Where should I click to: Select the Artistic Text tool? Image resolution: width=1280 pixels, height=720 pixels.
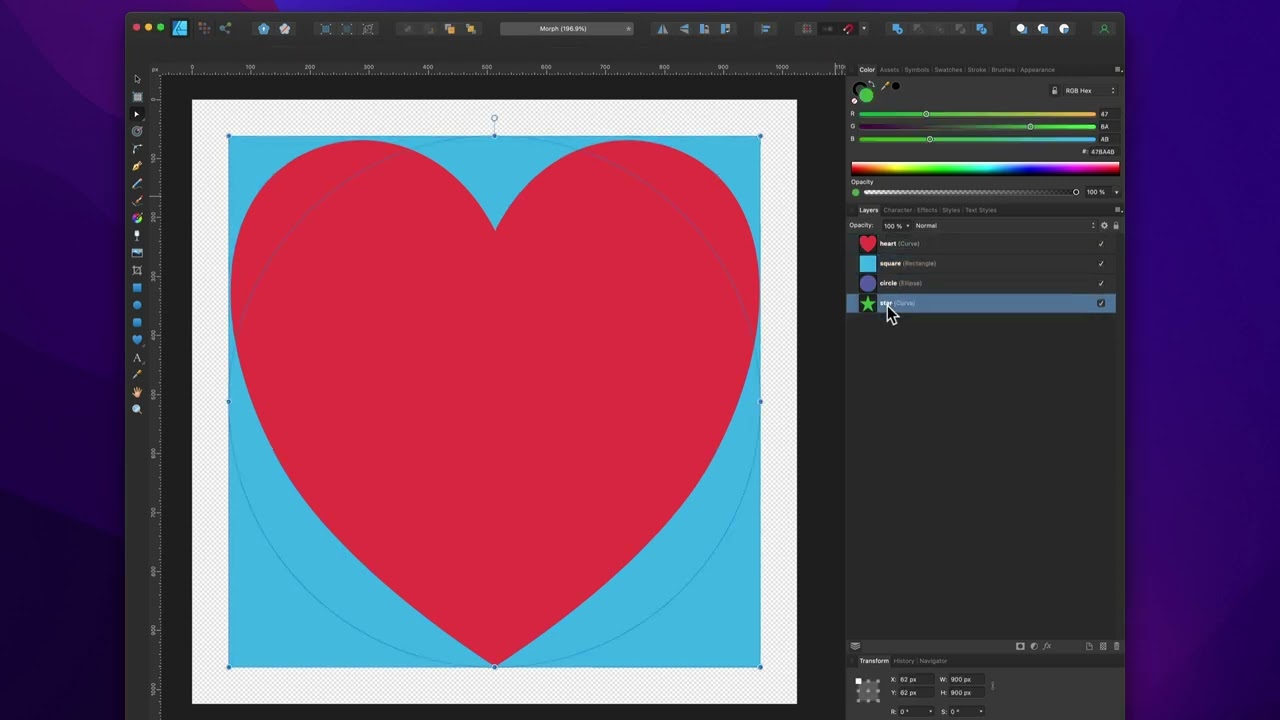pos(137,358)
